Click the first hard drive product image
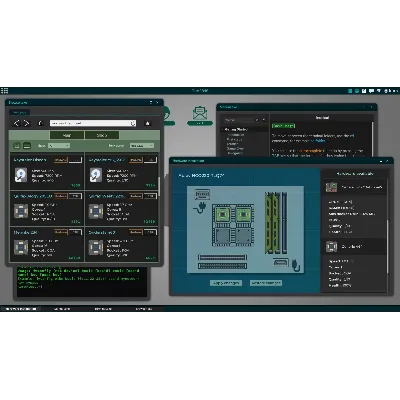The height and width of the screenshot is (400, 400). [21, 175]
